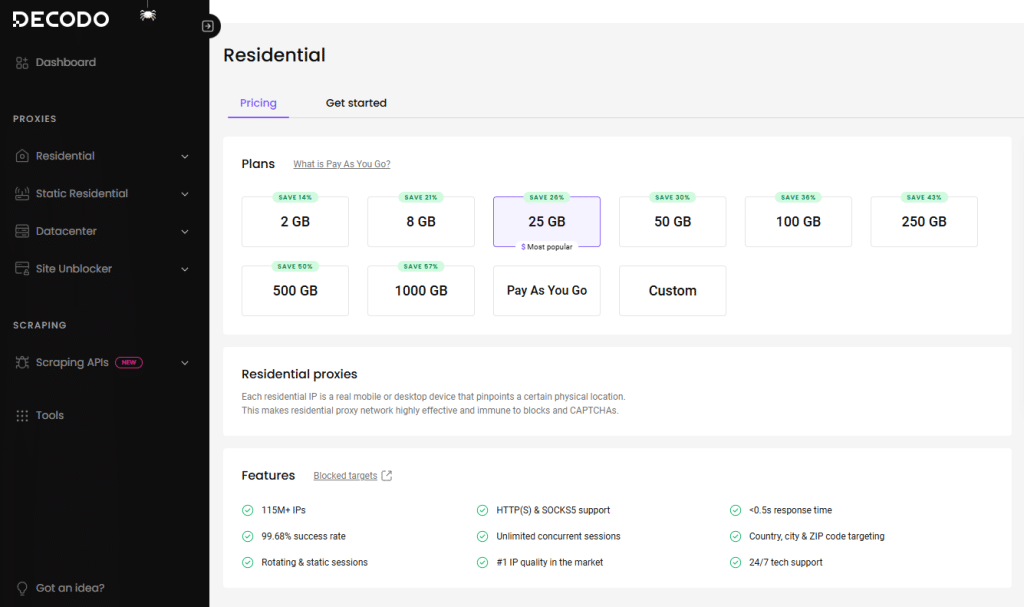Click the spider icon near the logo

[x=148, y=14]
